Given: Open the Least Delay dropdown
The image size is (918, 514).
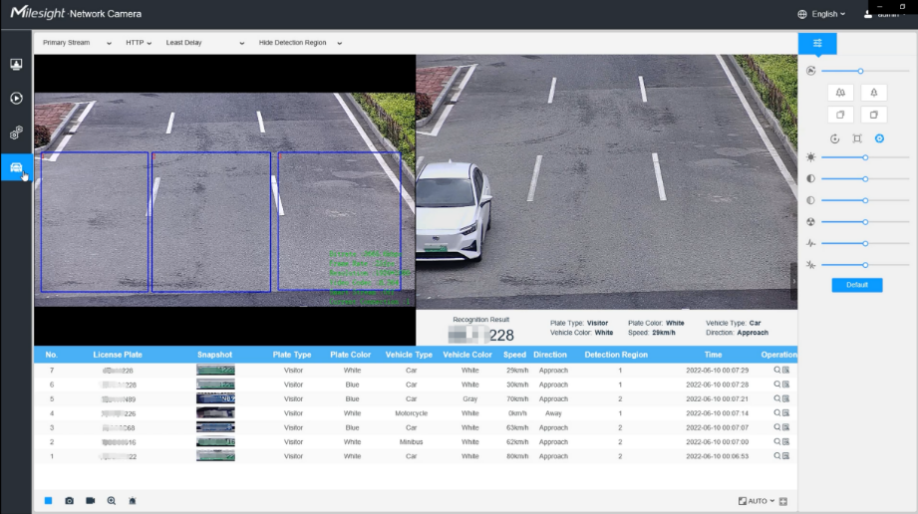Looking at the screenshot, I should 205,43.
